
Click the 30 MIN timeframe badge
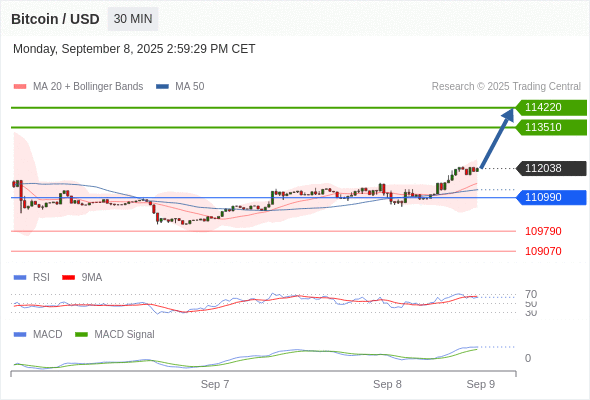point(133,19)
